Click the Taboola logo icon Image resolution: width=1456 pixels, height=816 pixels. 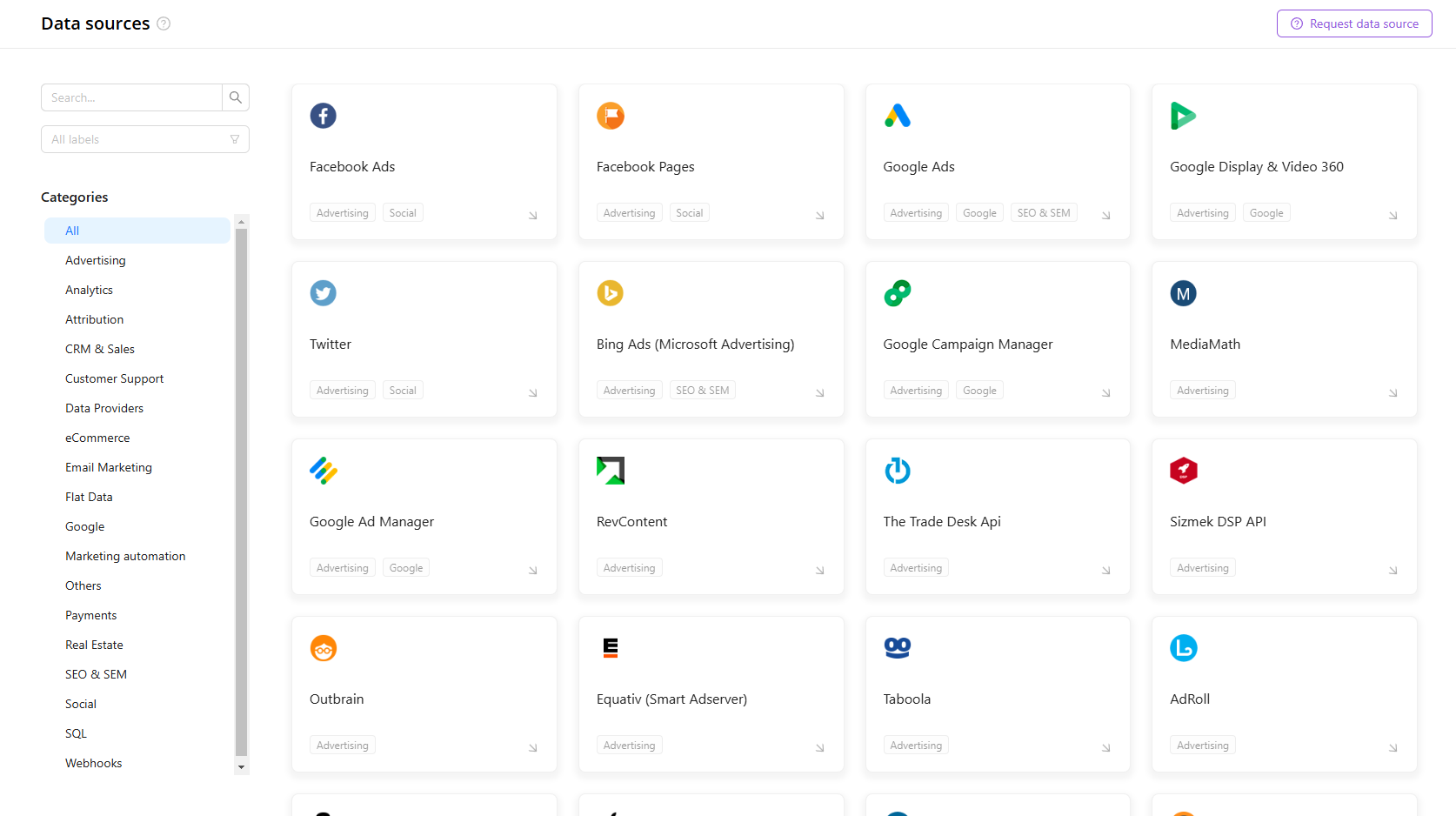(x=897, y=648)
